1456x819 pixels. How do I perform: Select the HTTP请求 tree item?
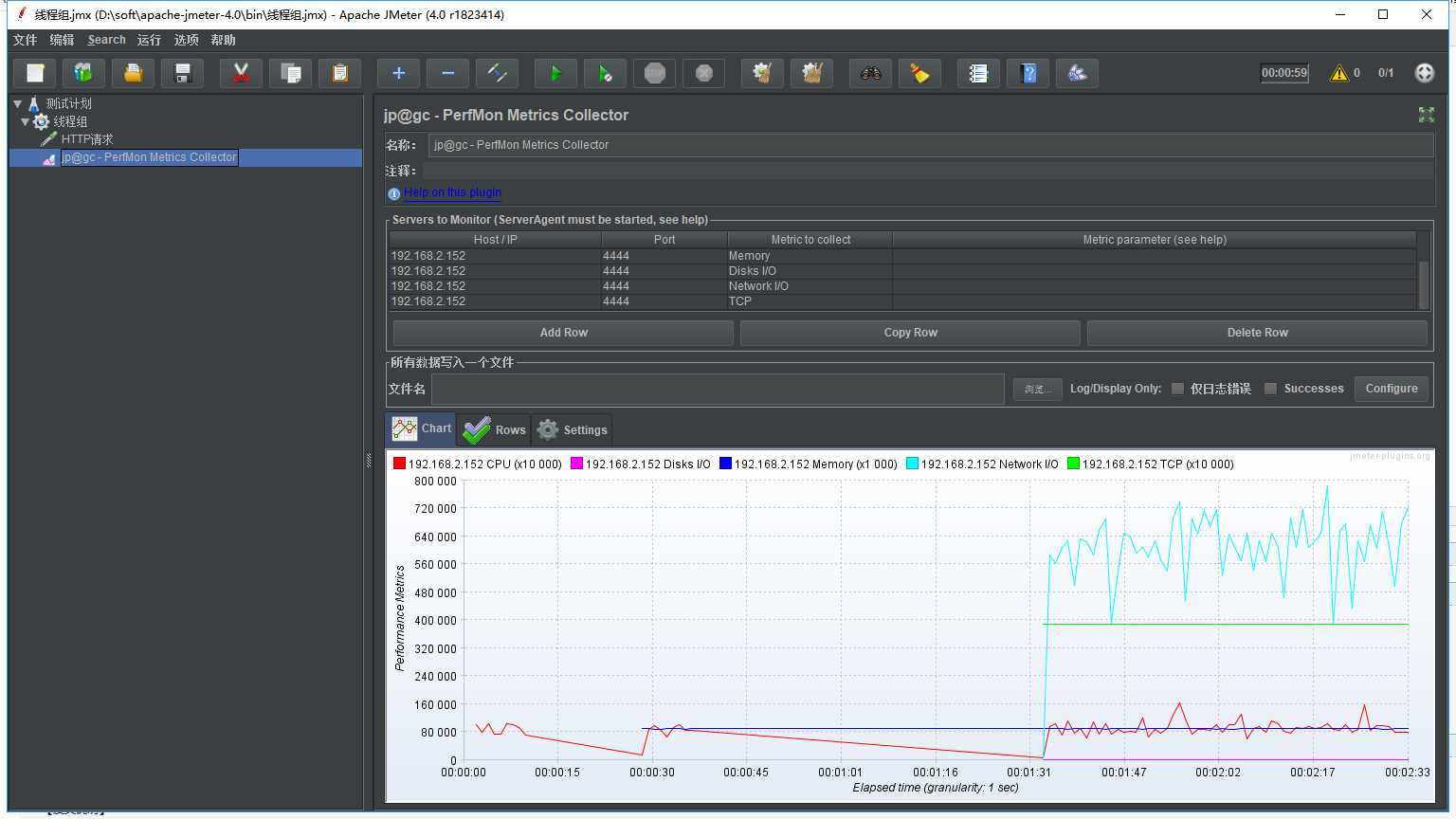click(86, 139)
